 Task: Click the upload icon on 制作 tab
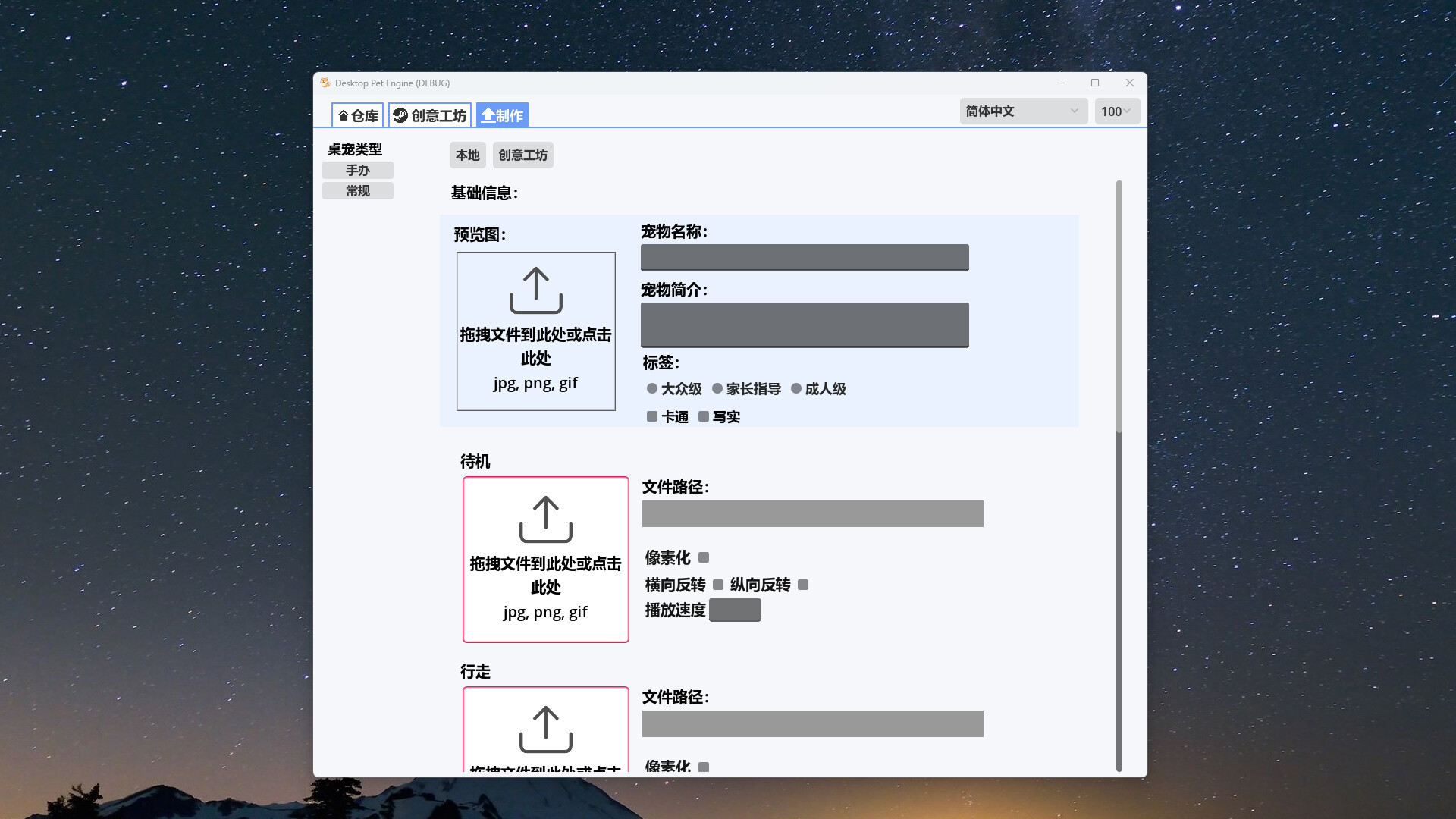point(488,115)
